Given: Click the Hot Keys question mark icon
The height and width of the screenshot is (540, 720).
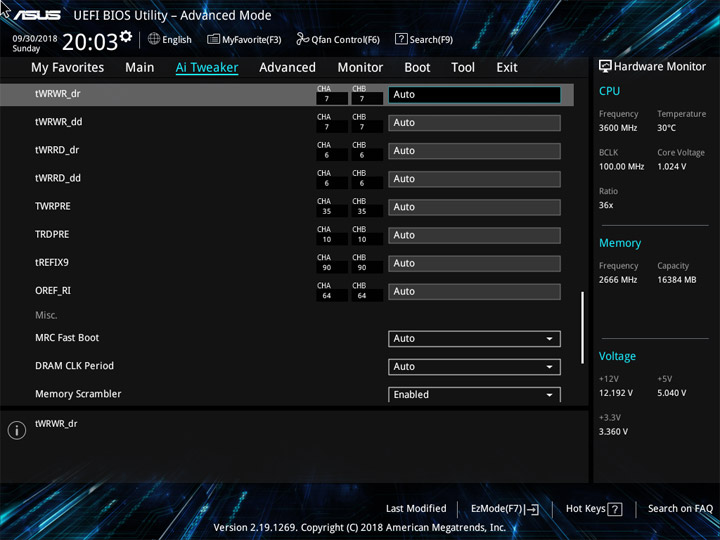Looking at the screenshot, I should tap(614, 509).
